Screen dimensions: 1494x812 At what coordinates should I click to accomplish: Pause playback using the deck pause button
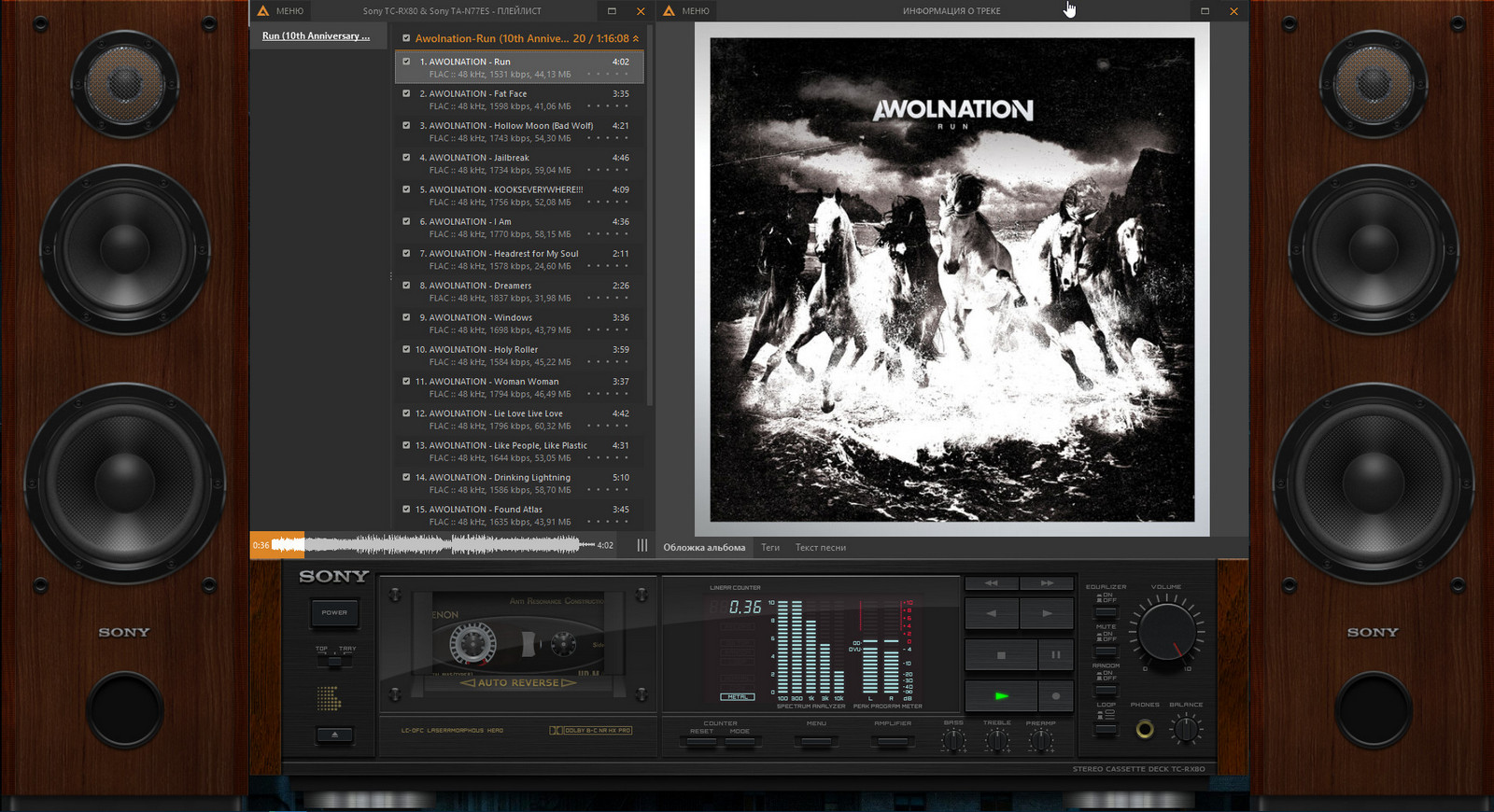click(x=1055, y=655)
